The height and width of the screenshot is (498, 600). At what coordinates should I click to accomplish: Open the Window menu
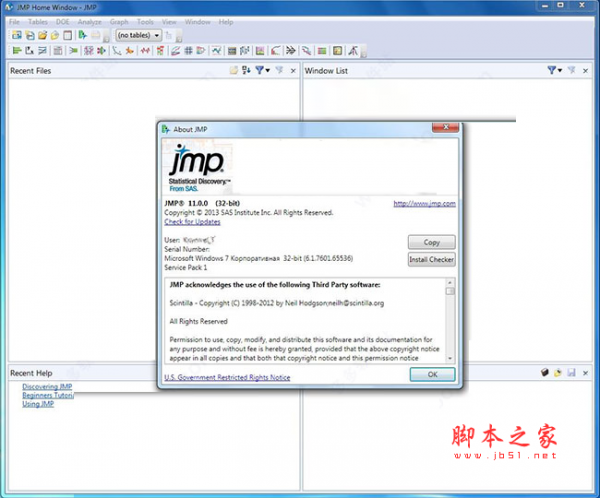[197, 22]
